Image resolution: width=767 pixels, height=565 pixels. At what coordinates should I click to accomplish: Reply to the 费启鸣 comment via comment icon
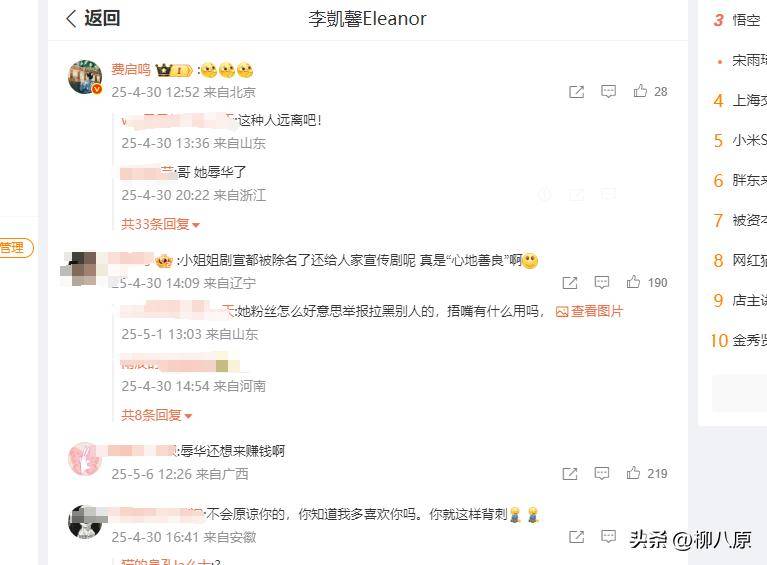(608, 91)
